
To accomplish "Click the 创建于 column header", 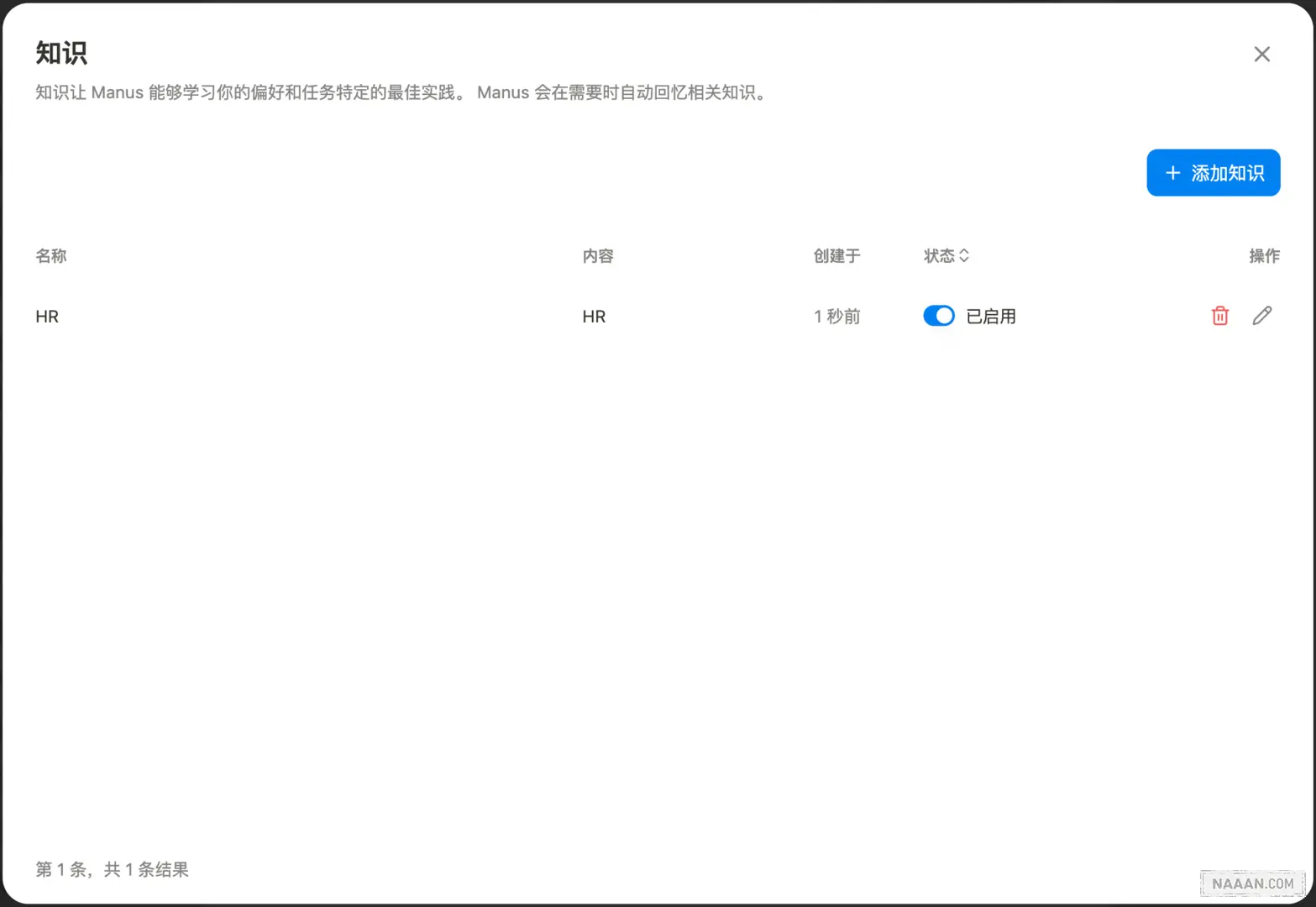I will tap(836, 256).
